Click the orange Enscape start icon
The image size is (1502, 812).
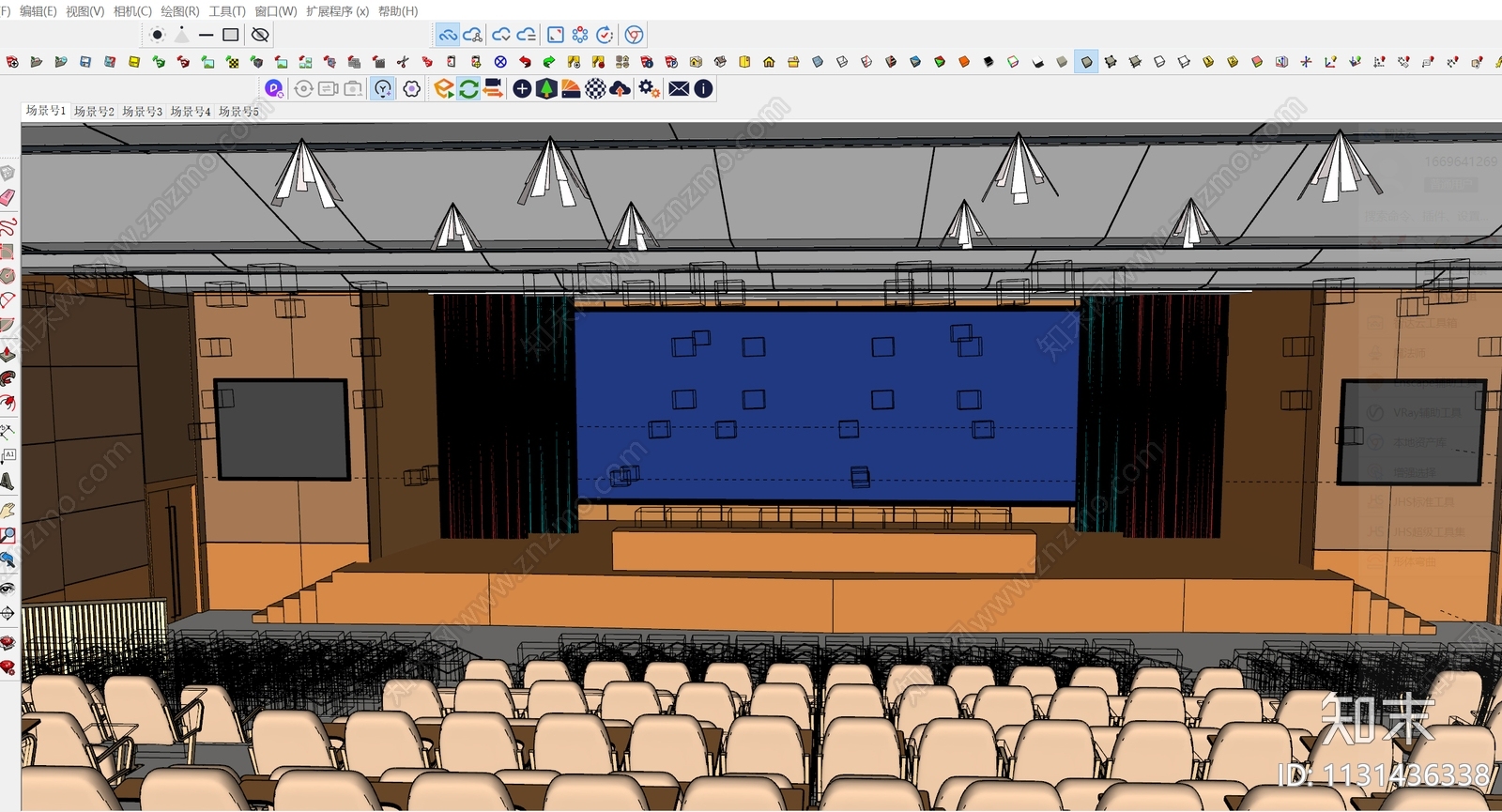pyautogui.click(x=444, y=88)
